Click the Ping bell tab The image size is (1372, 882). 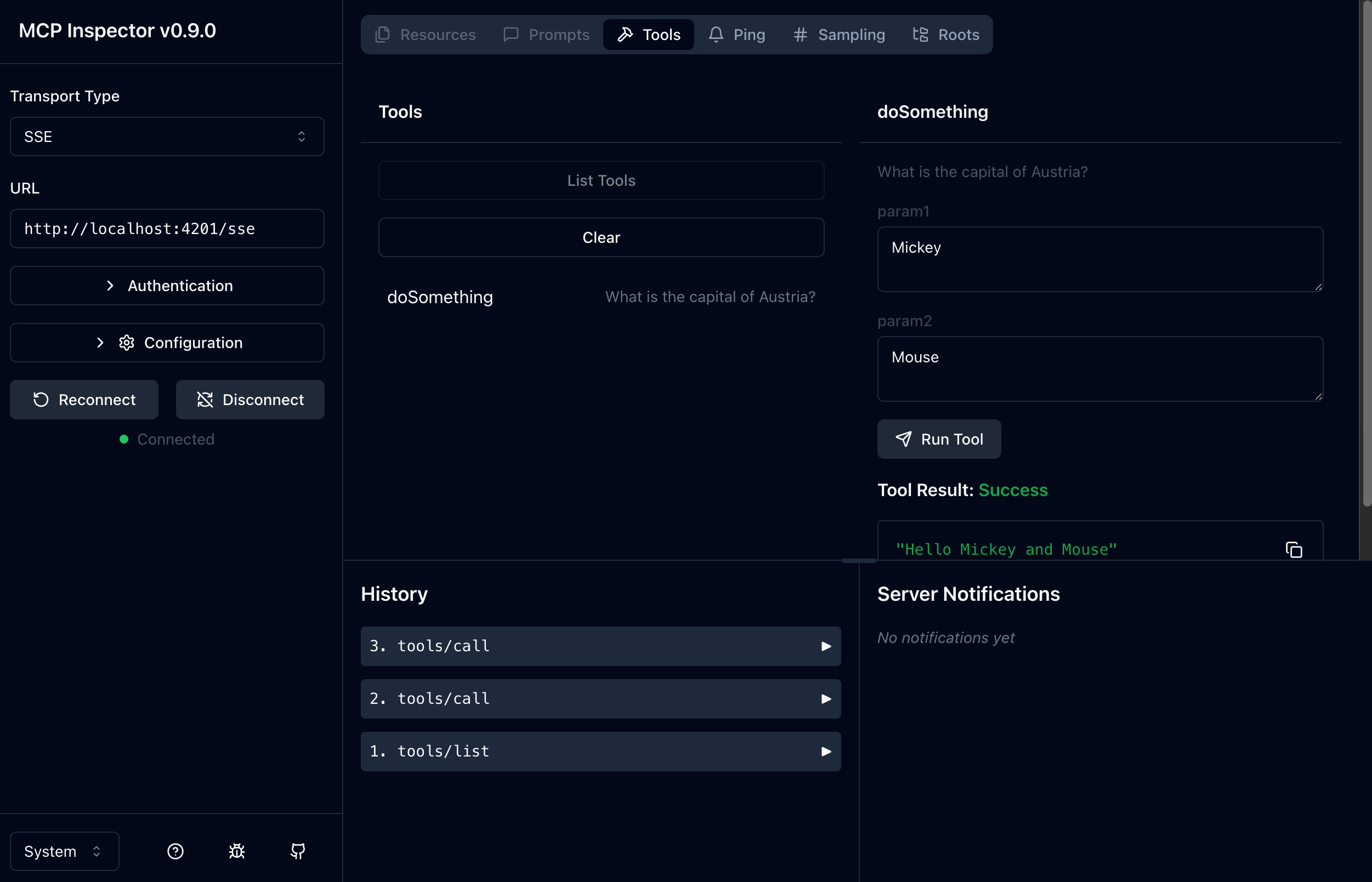pyautogui.click(x=736, y=35)
